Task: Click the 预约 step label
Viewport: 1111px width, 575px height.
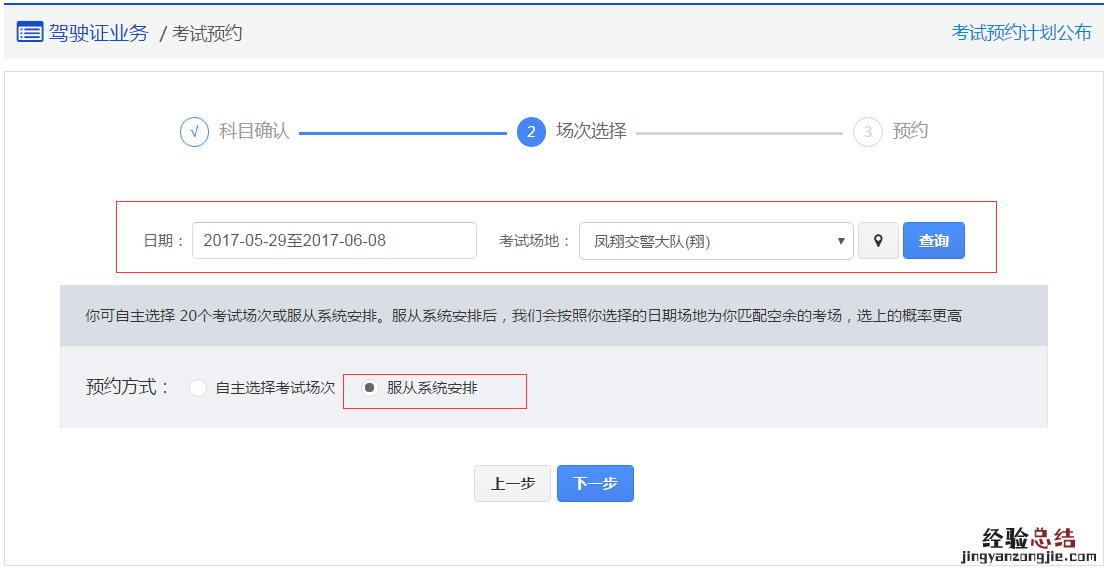Action: click(910, 131)
